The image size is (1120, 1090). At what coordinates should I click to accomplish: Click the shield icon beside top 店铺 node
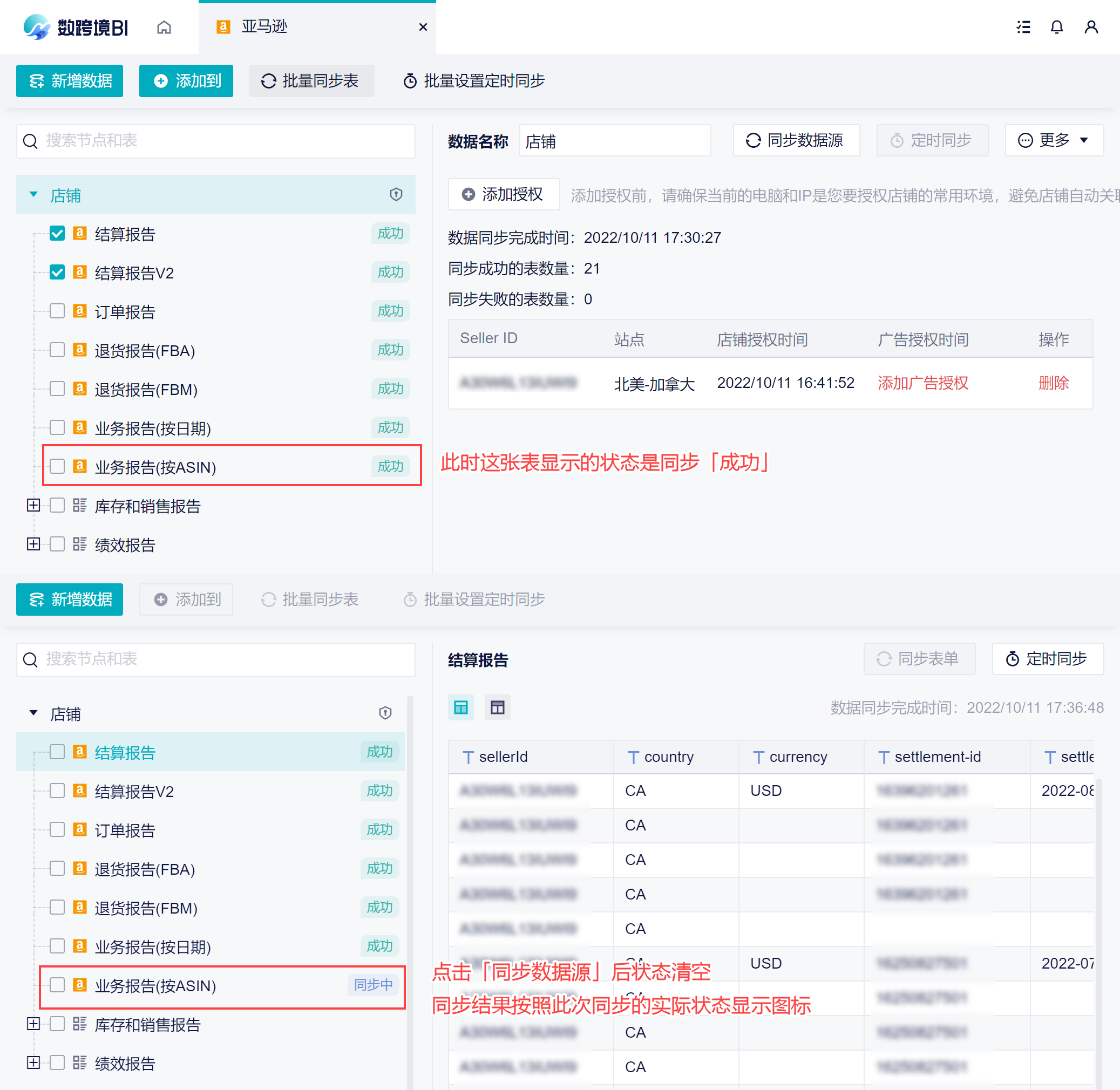click(396, 195)
